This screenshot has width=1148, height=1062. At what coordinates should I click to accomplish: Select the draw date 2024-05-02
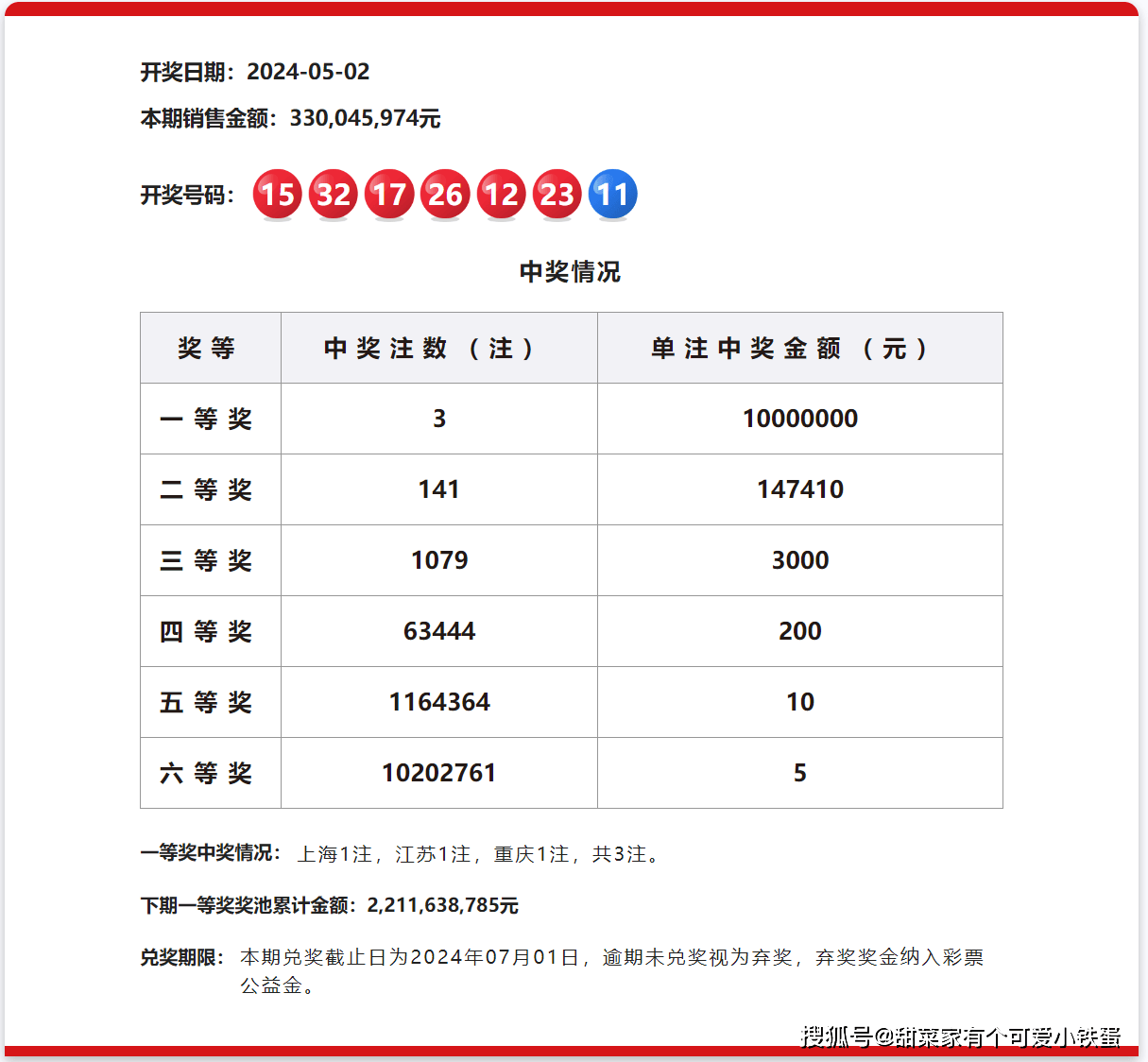(308, 72)
